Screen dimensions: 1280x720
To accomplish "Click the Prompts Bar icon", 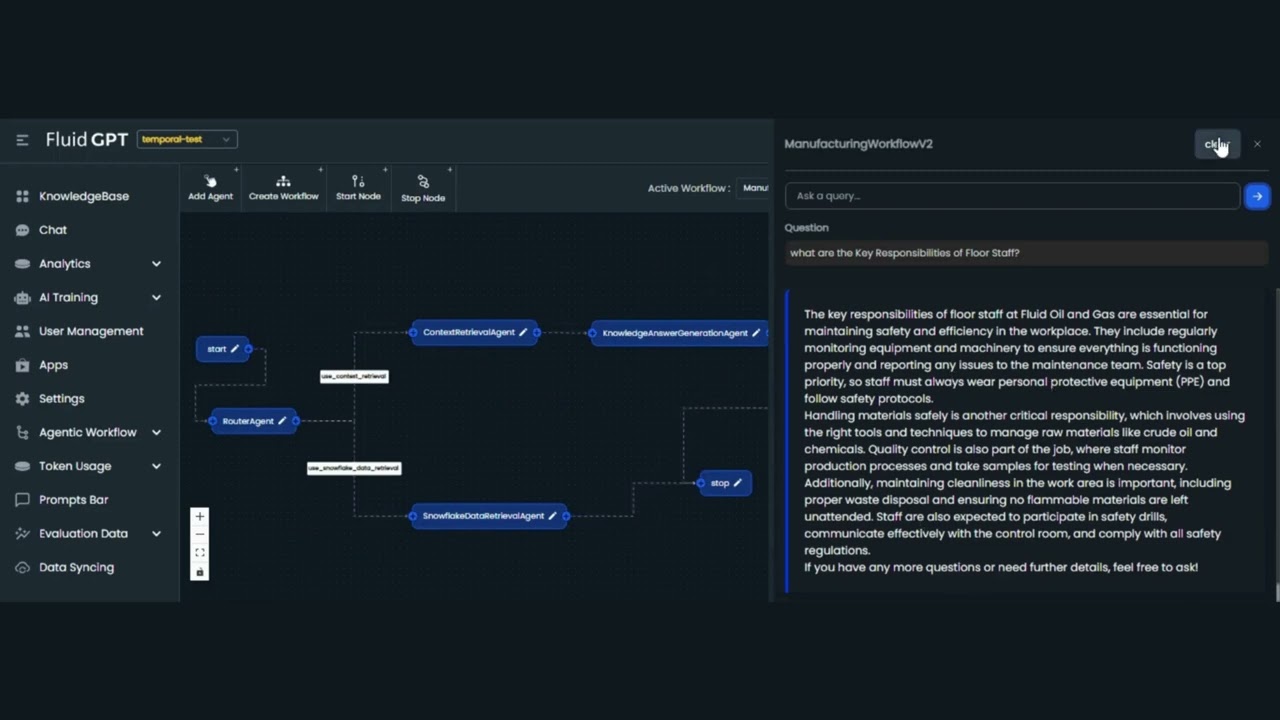I will (22, 500).
